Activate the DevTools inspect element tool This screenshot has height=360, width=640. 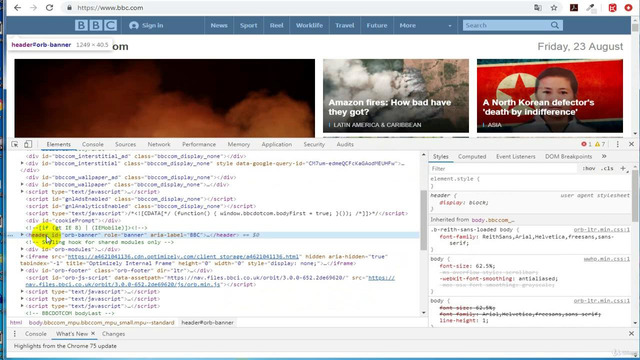[x=15, y=144]
